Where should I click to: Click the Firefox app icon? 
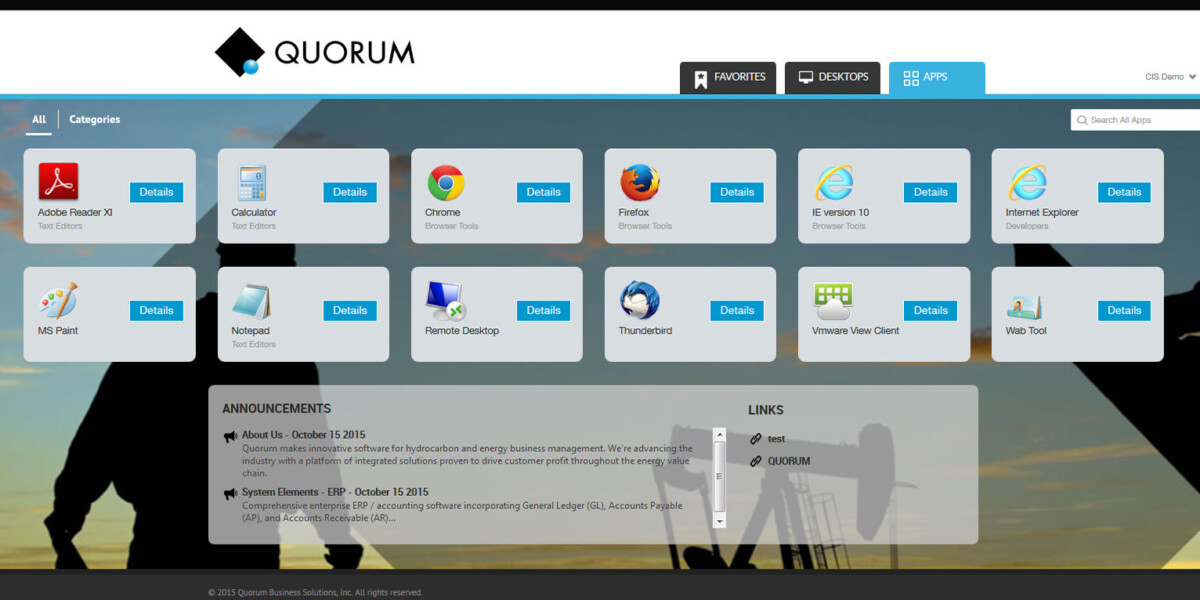[x=639, y=183]
